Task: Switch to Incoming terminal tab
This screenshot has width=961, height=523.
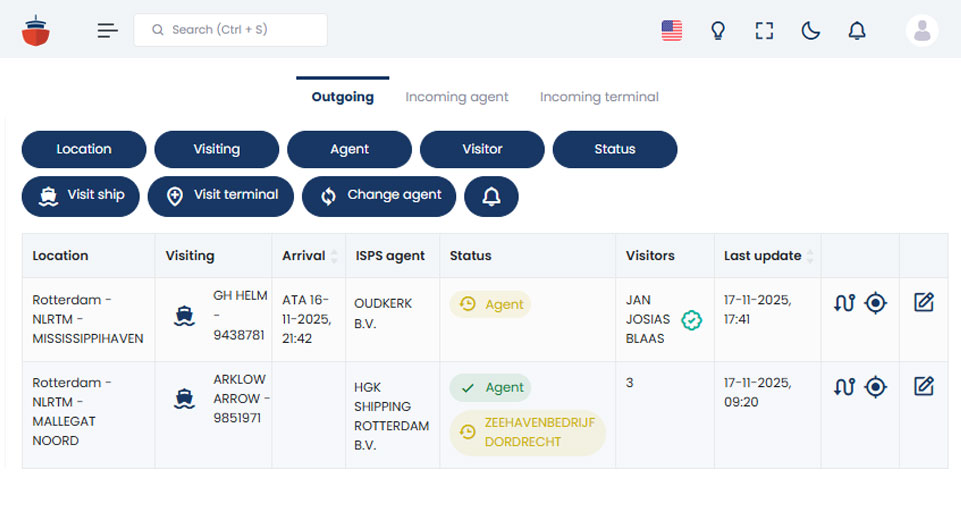Action: point(599,97)
